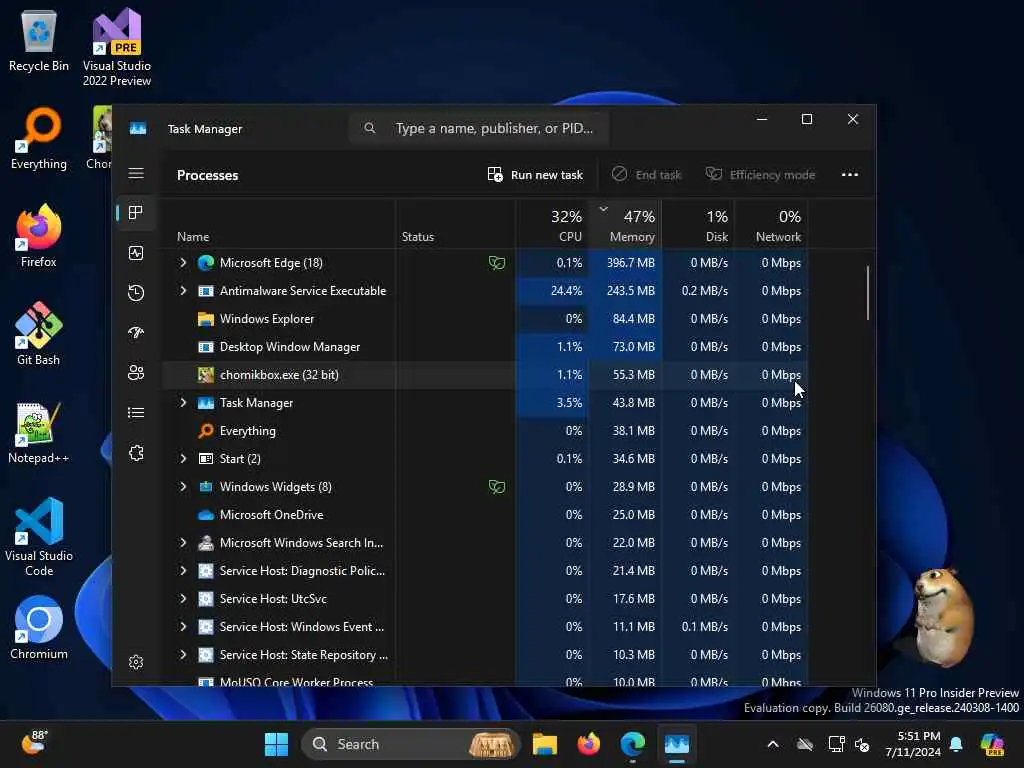Sort processes by the Memory column
Image resolution: width=1024 pixels, height=768 pixels.
pos(625,224)
